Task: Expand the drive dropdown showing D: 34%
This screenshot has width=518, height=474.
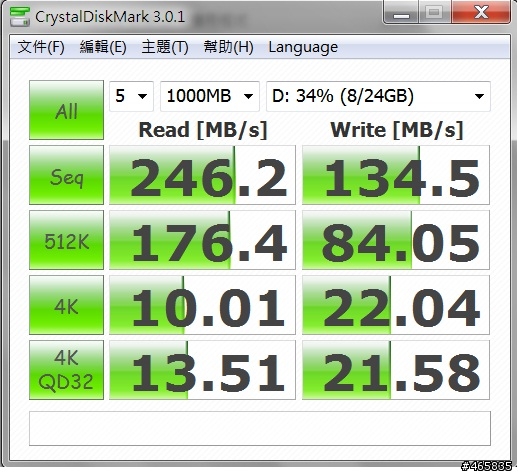Action: (378, 96)
